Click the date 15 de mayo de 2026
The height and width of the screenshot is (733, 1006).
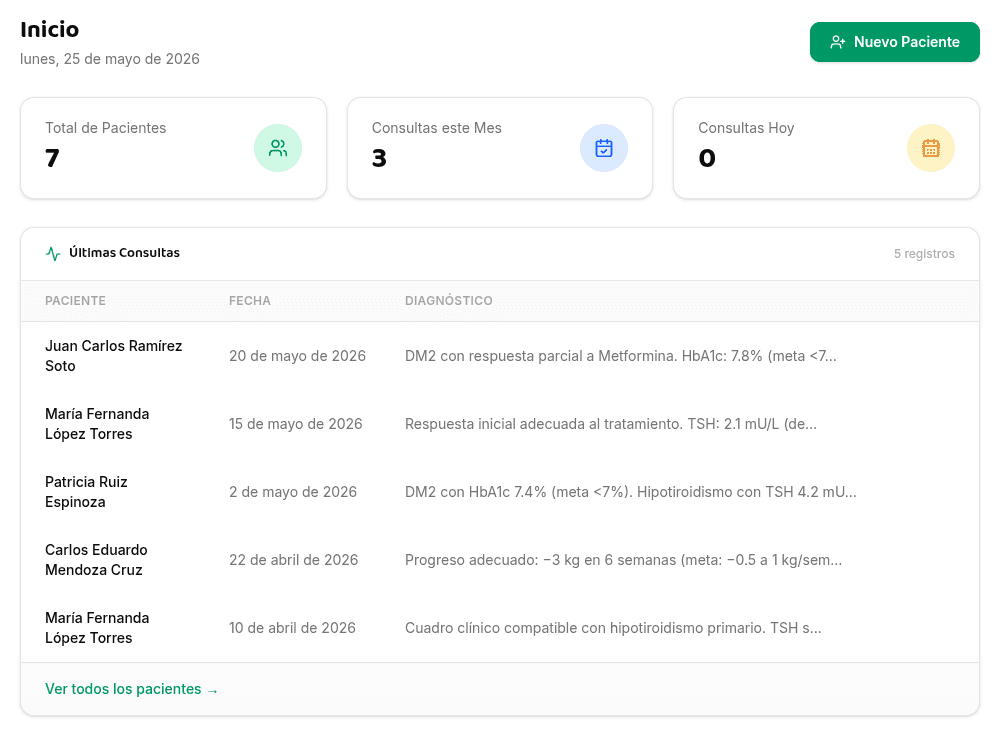(296, 424)
